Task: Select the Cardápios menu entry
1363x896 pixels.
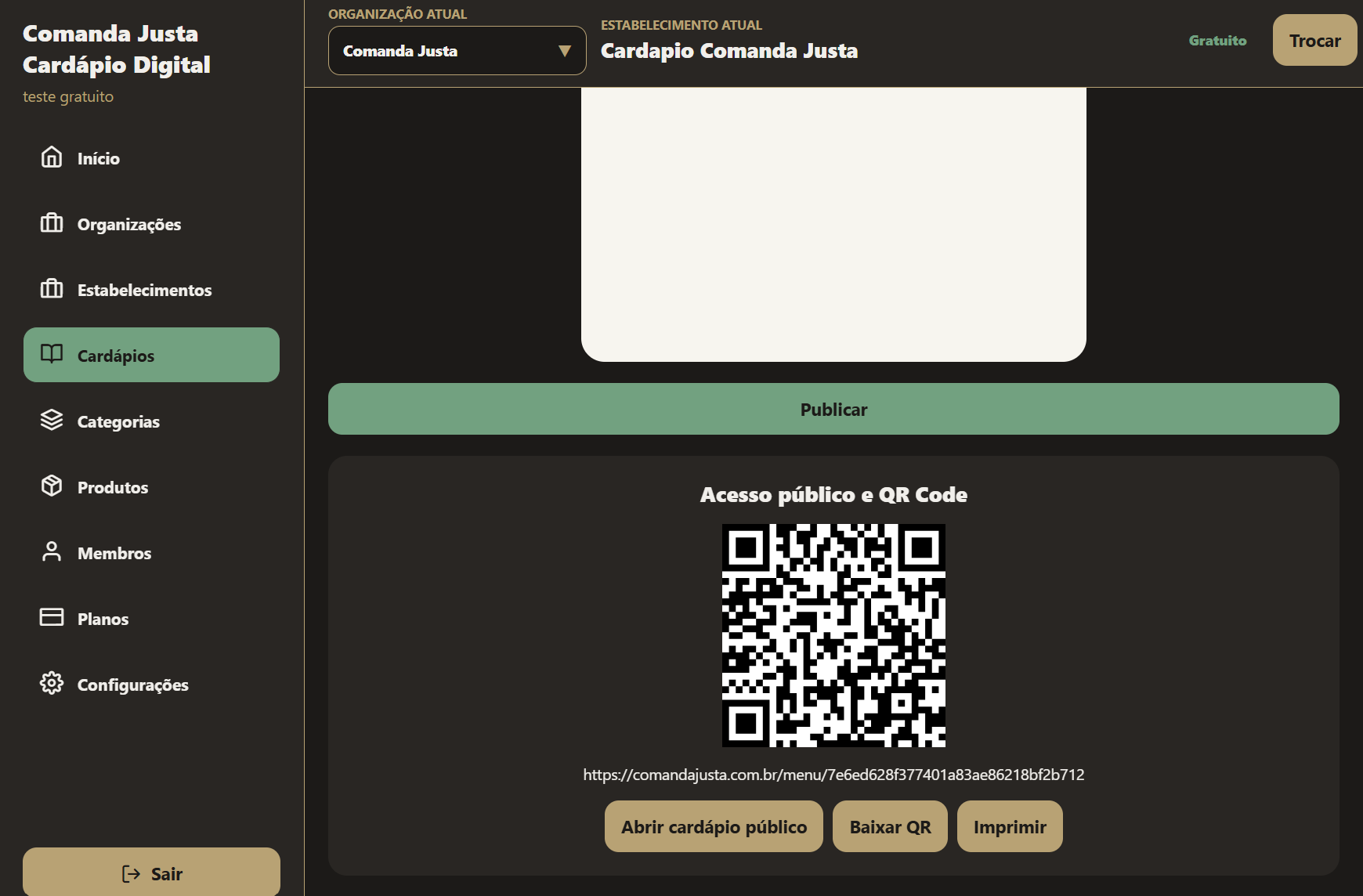Action: click(151, 355)
